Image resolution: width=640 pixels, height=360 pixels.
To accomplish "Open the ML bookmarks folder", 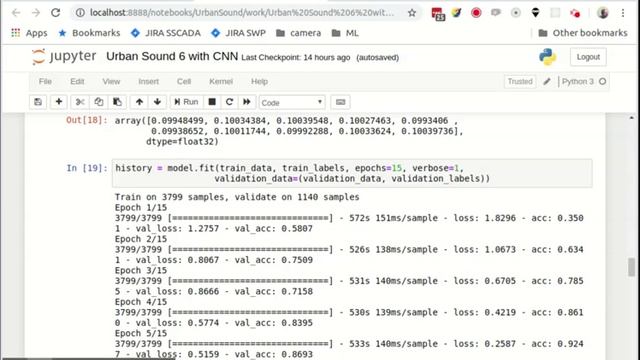I will point(345,33).
